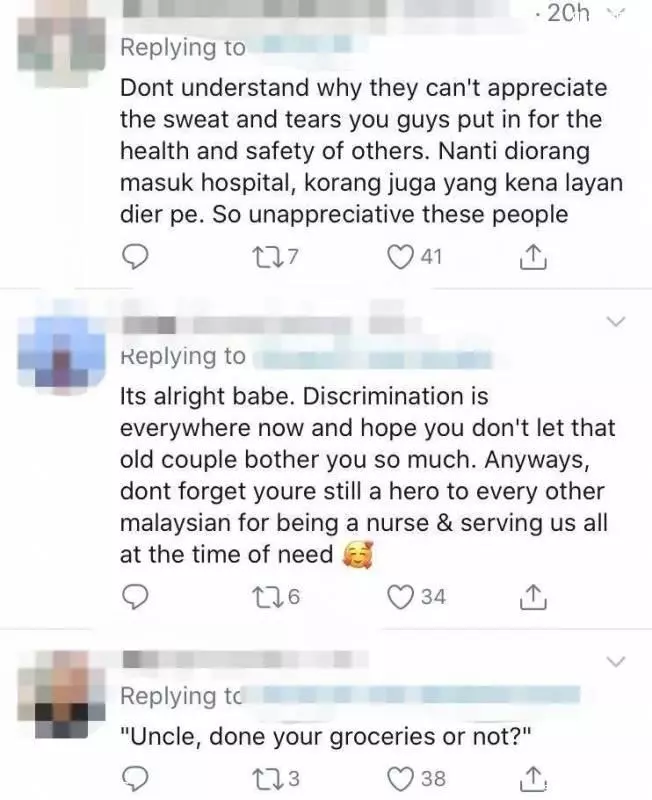
Task: Expand options chevron on 'Its alright babe' tweet
Action: pos(615,321)
